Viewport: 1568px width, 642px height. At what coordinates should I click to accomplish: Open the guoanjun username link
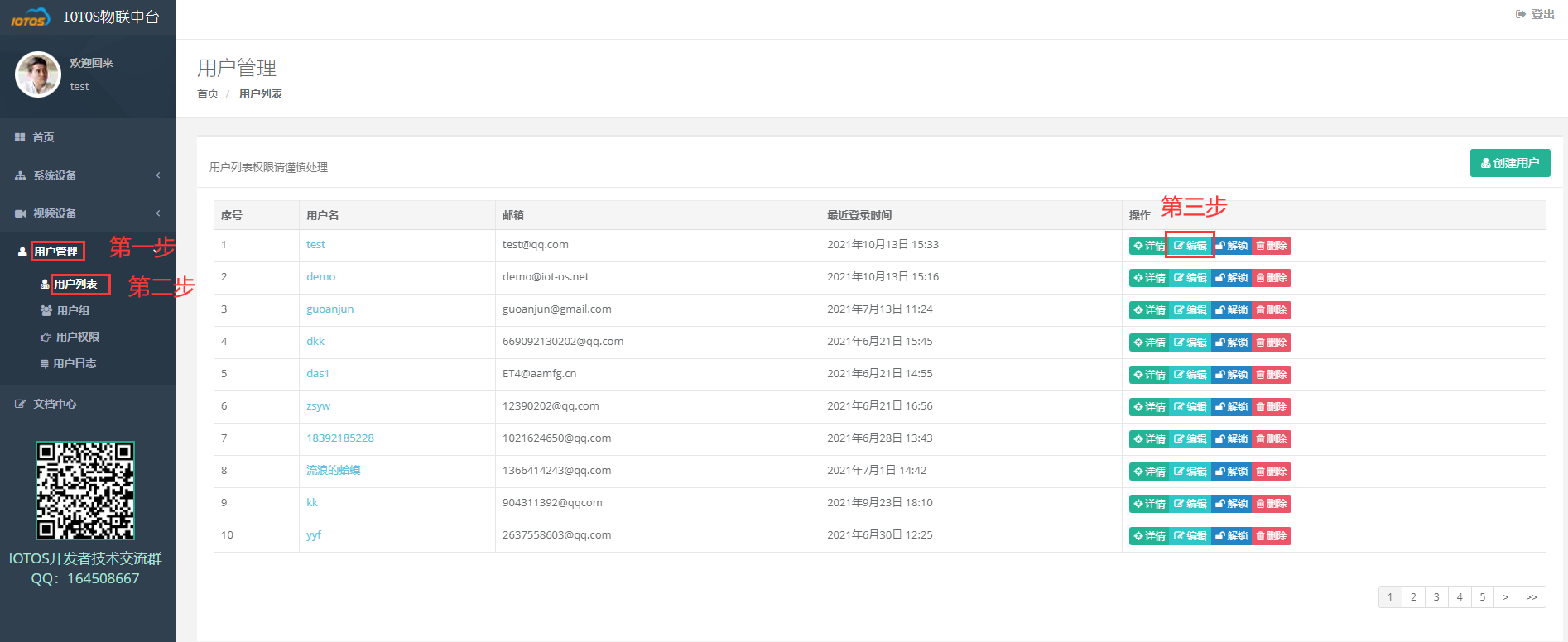(x=329, y=309)
